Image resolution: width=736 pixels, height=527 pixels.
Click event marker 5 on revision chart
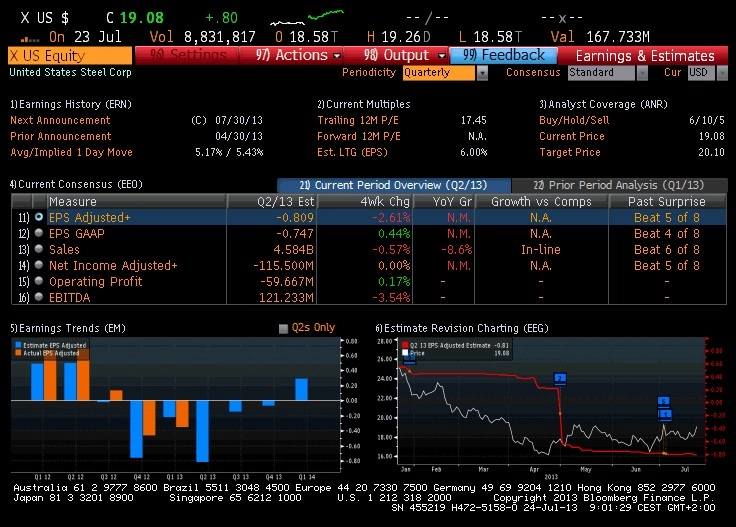click(x=663, y=401)
